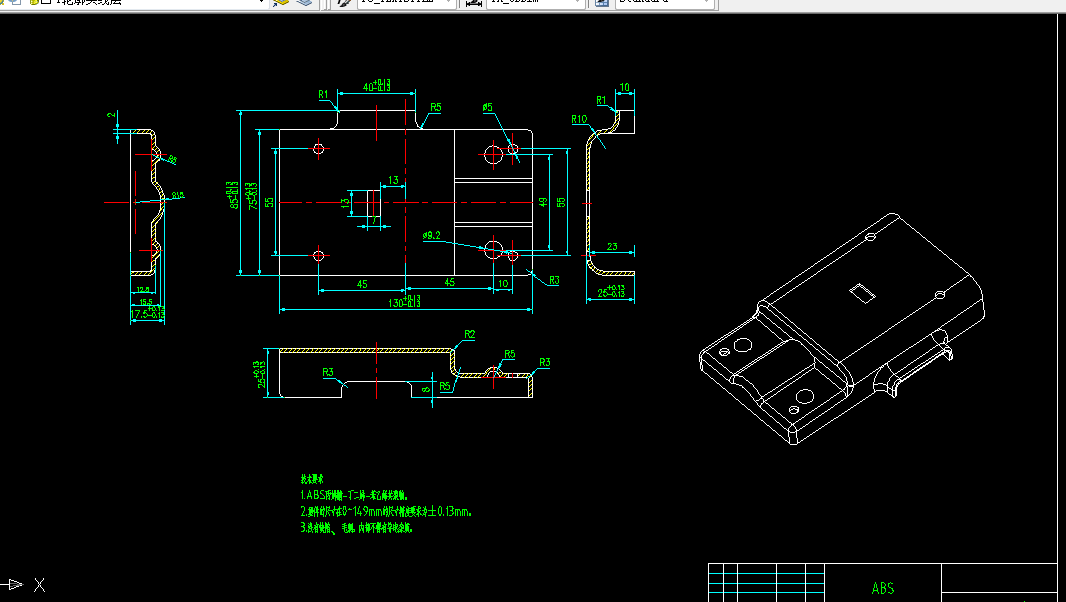The image size is (1066, 602).
Task: Click the rectangular slot in the top view
Action: pos(375,202)
